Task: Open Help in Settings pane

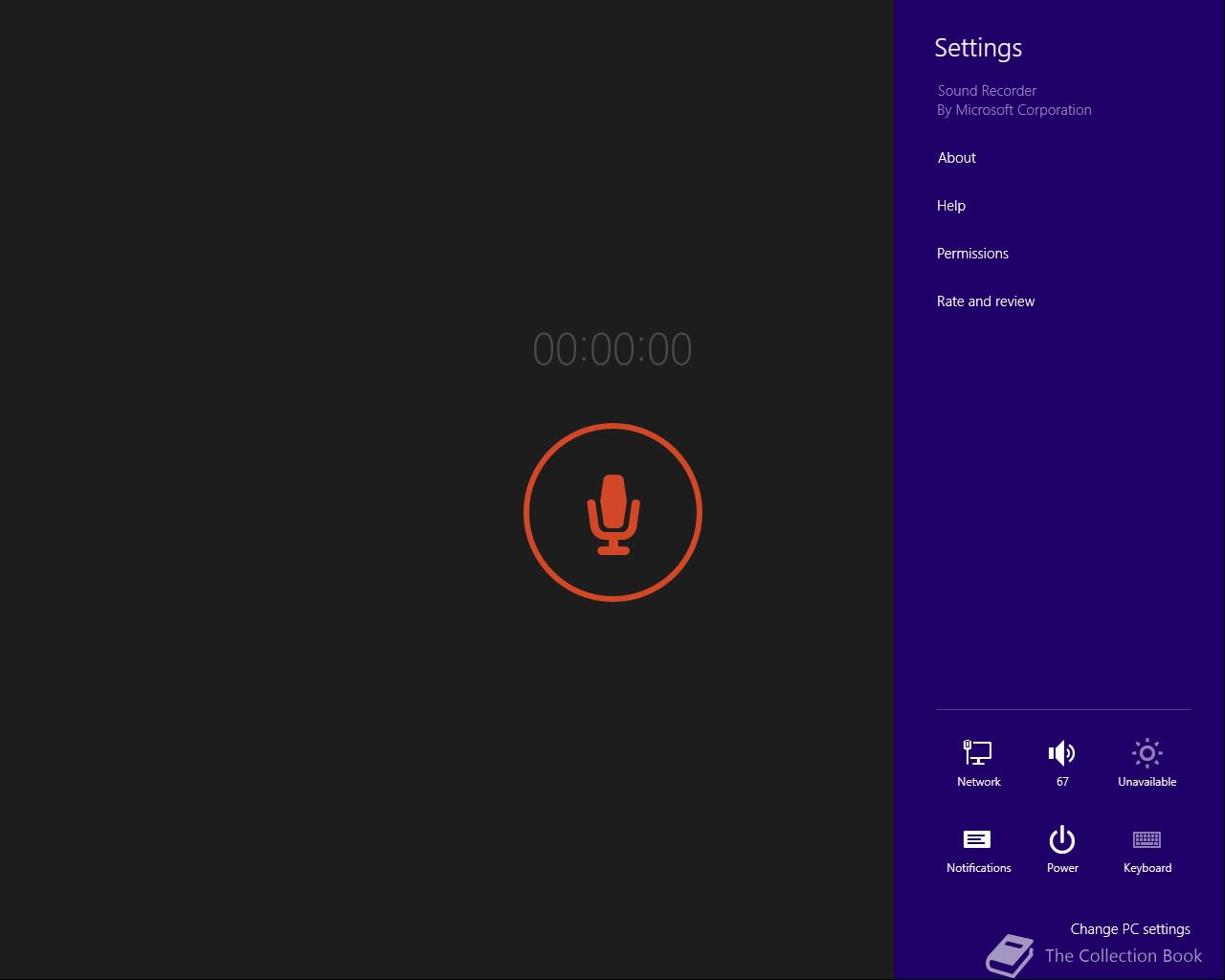Action: tap(951, 206)
